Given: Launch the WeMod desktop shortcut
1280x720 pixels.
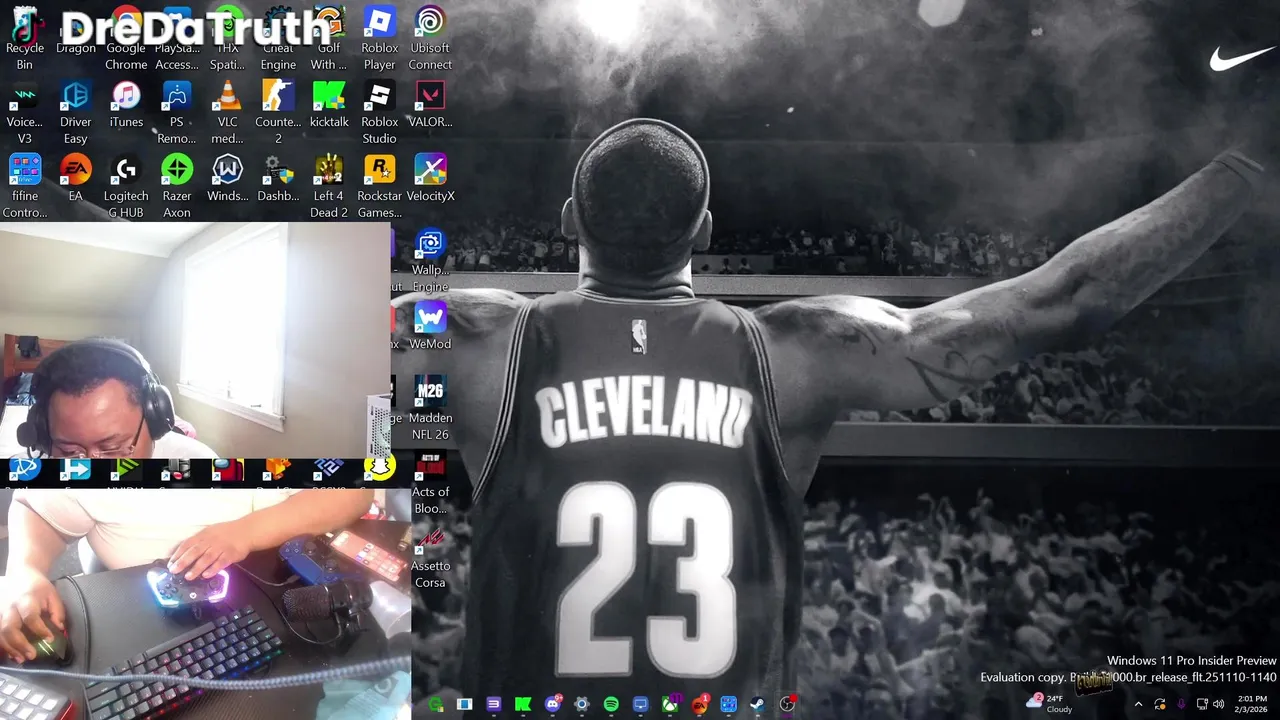Looking at the screenshot, I should pyautogui.click(x=430, y=328).
